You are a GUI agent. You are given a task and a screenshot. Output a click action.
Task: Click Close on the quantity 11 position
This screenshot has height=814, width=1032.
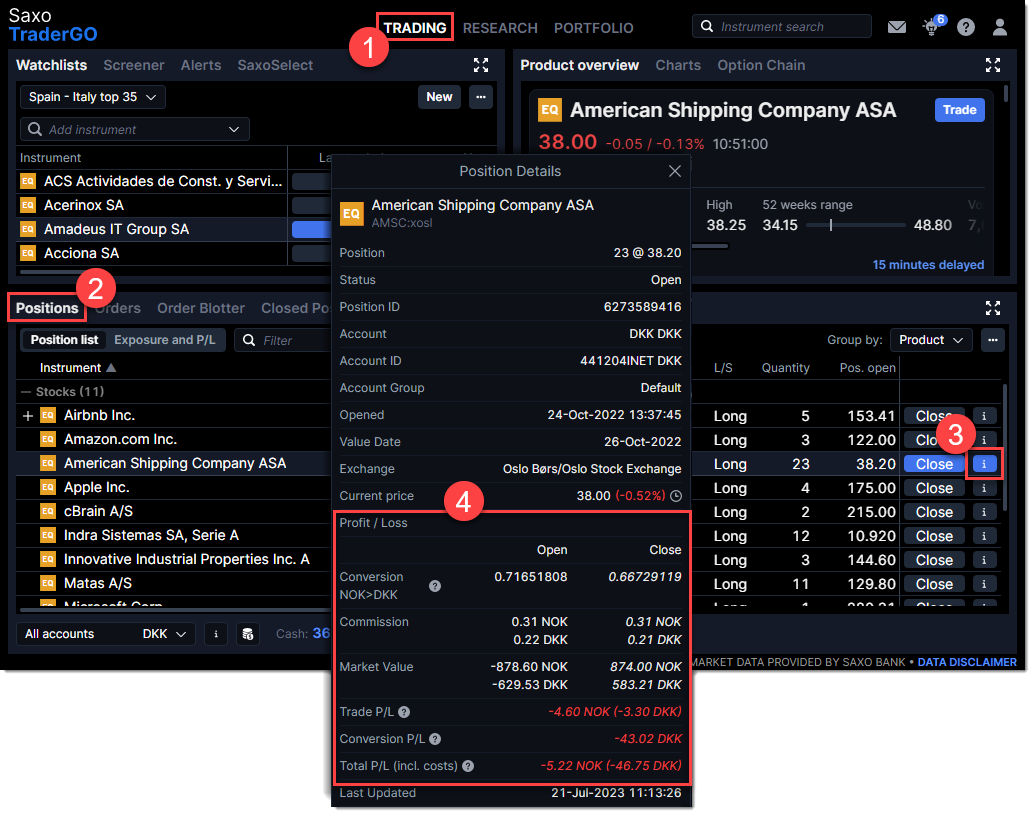934,584
